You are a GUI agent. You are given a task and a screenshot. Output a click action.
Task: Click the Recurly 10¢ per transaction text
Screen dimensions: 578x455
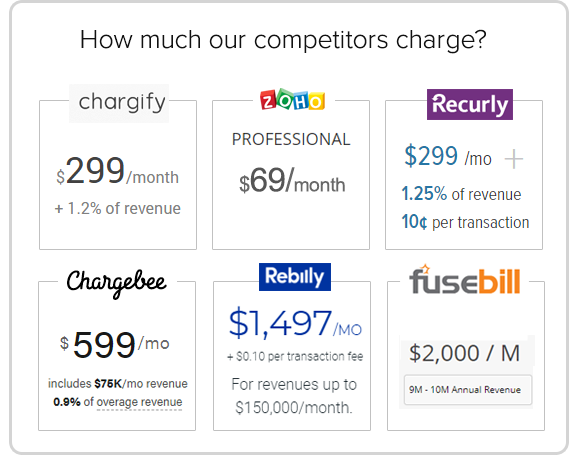pos(465,222)
